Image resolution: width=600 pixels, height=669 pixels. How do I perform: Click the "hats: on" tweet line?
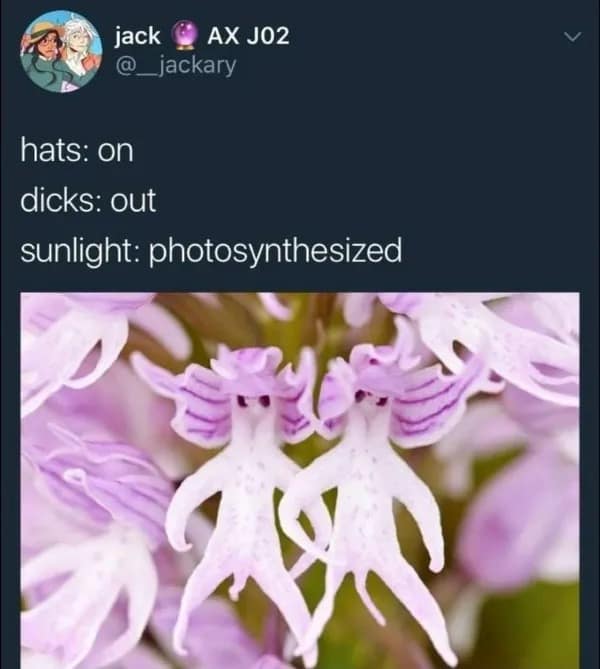click(77, 151)
